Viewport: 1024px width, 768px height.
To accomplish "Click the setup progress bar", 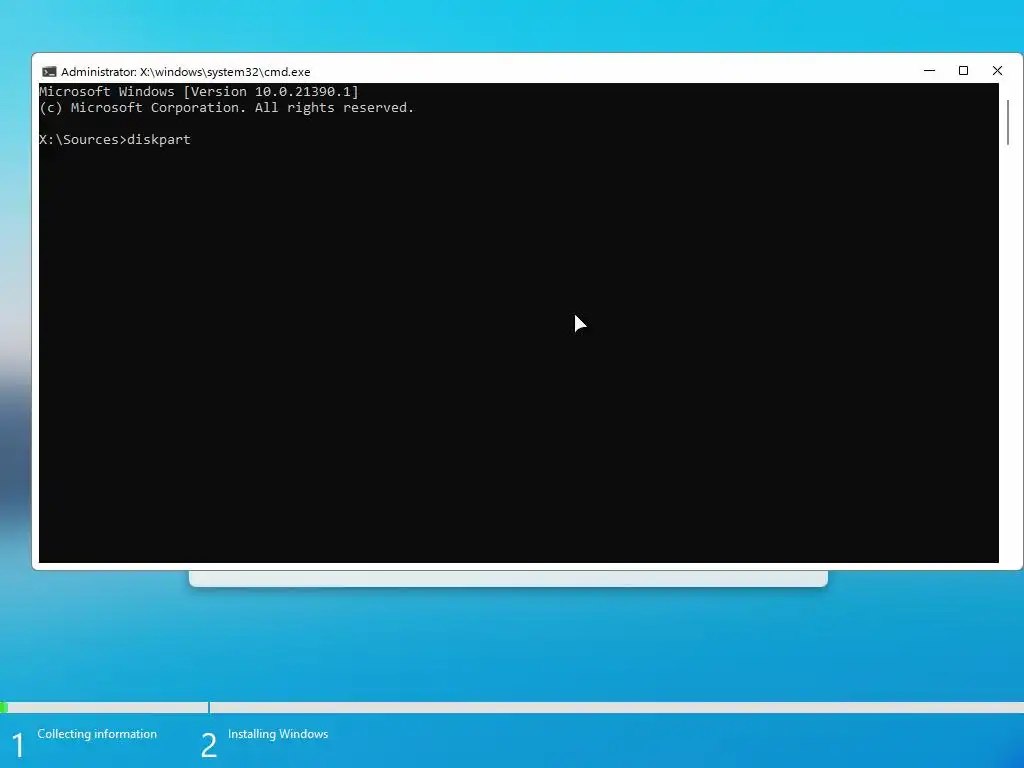I will pos(512,707).
